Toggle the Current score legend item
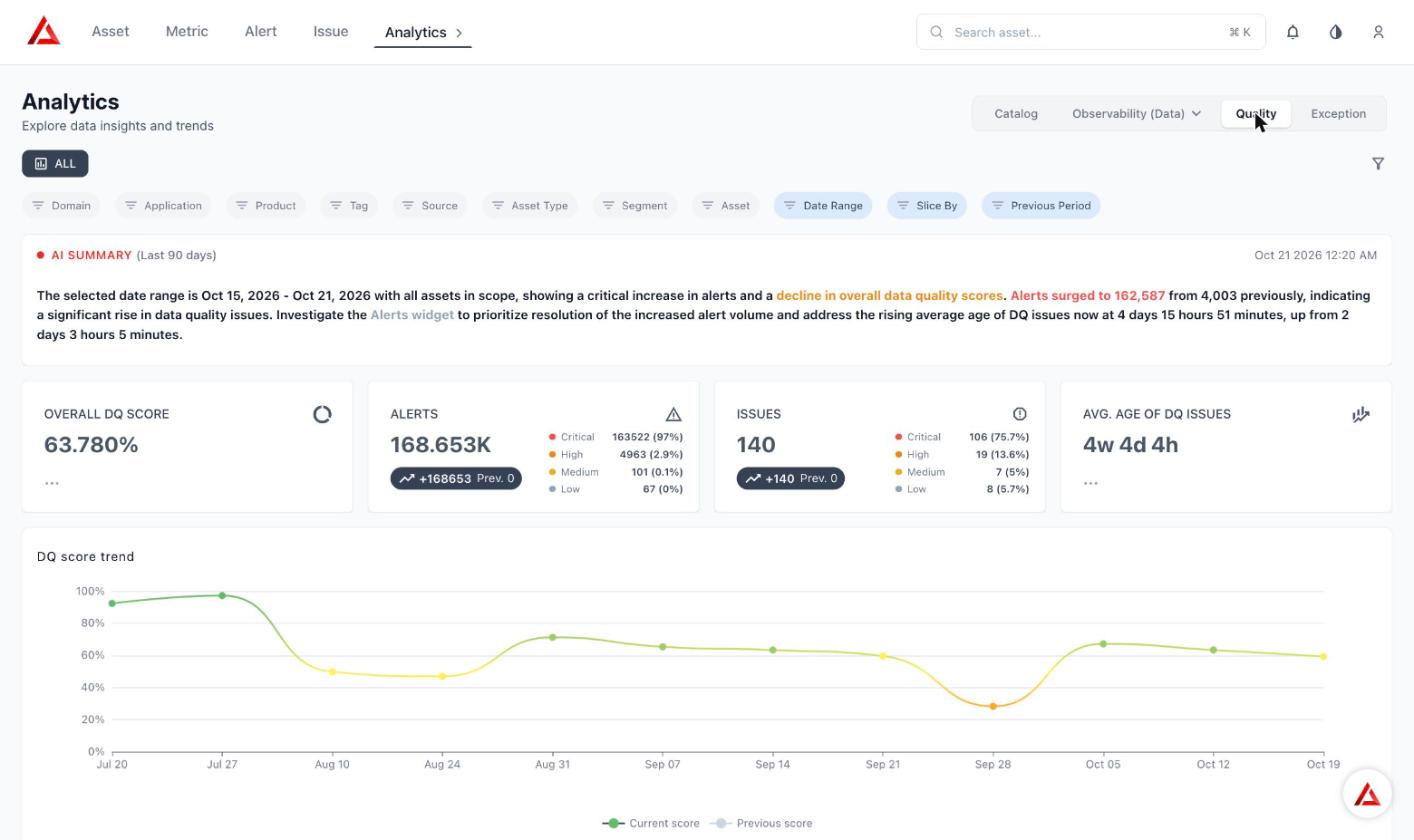The height and width of the screenshot is (840, 1414). [651, 823]
